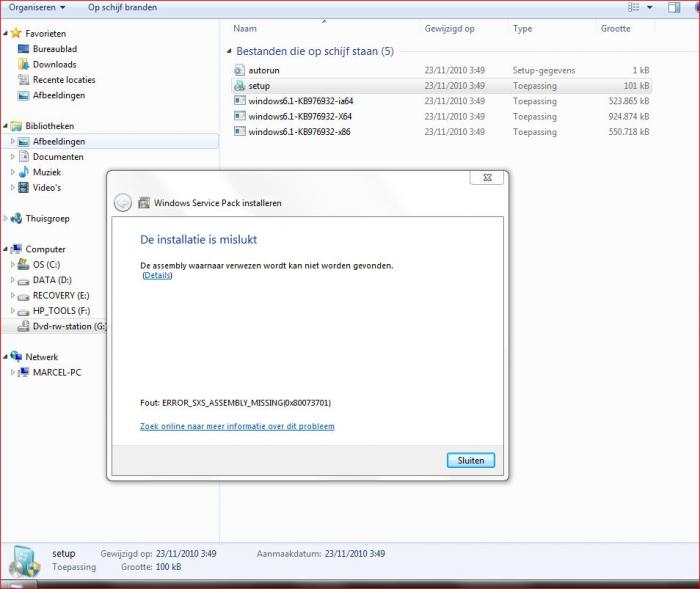Collapse the Bibliotheken group
The height and width of the screenshot is (589, 700).
[x=5, y=126]
